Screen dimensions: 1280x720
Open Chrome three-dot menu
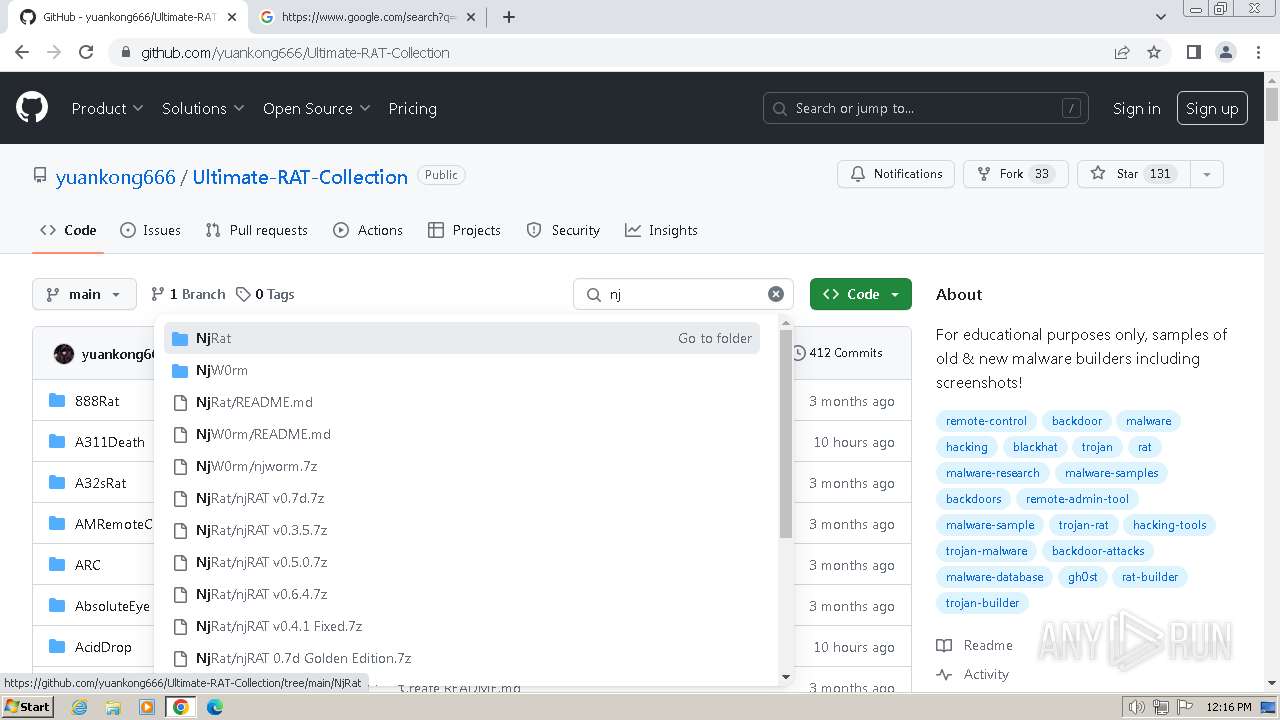click(x=1257, y=52)
